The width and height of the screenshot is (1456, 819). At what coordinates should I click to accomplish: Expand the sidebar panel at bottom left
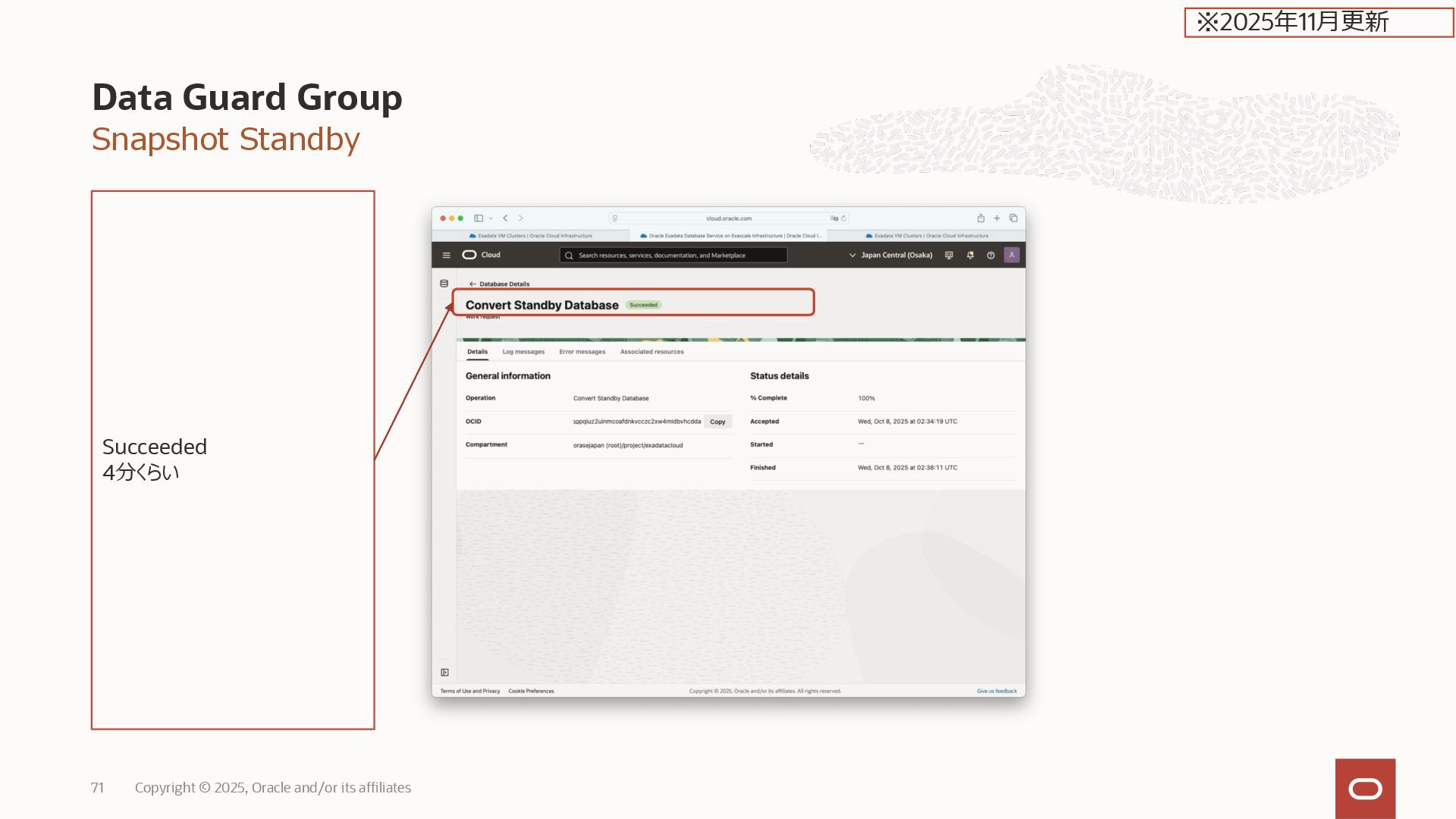[x=444, y=673]
